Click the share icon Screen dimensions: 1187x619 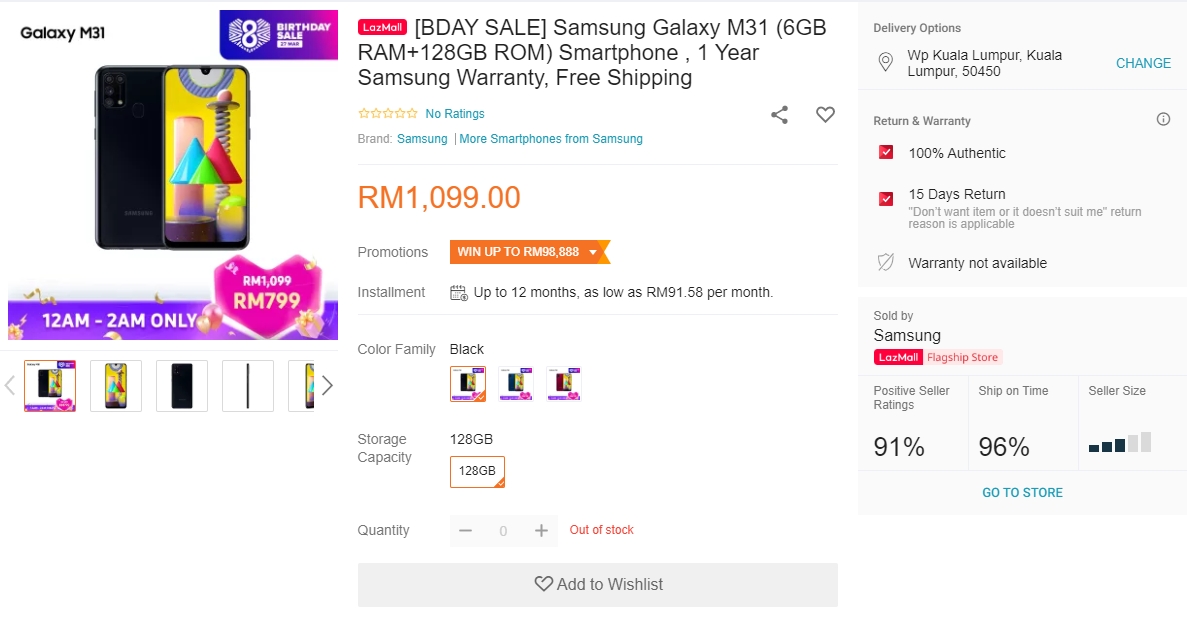pyautogui.click(x=780, y=115)
